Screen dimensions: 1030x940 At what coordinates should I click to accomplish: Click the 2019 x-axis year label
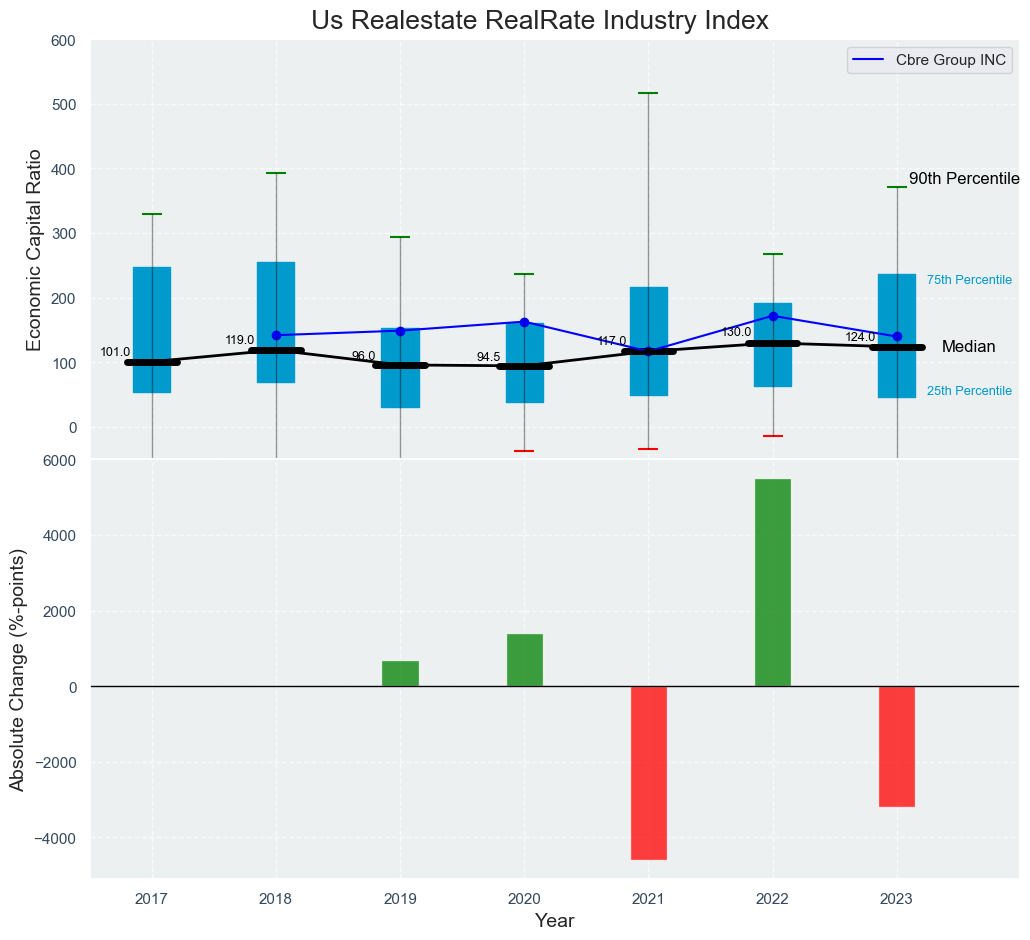click(400, 899)
